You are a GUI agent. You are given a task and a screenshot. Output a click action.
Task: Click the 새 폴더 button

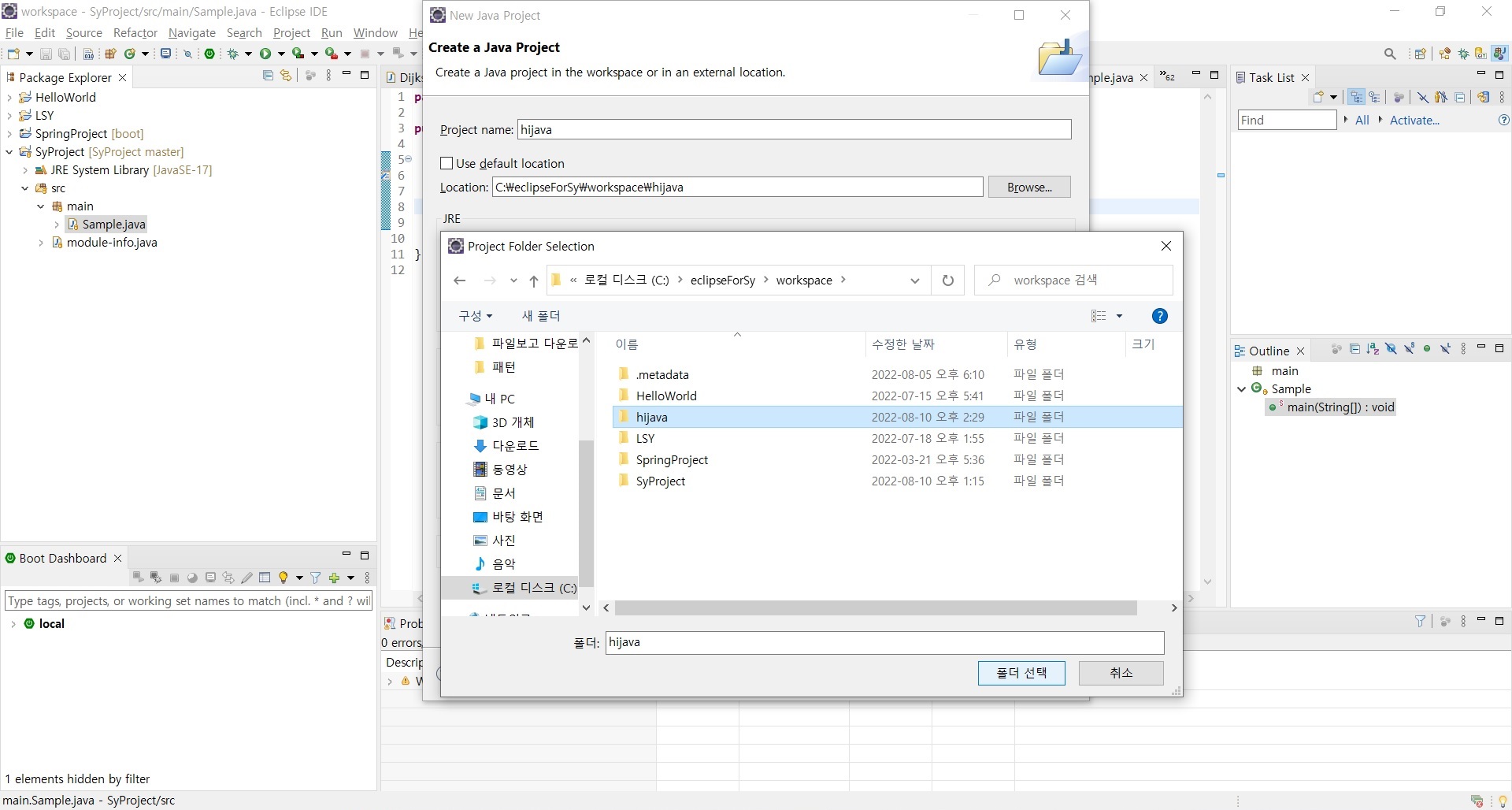[541, 316]
